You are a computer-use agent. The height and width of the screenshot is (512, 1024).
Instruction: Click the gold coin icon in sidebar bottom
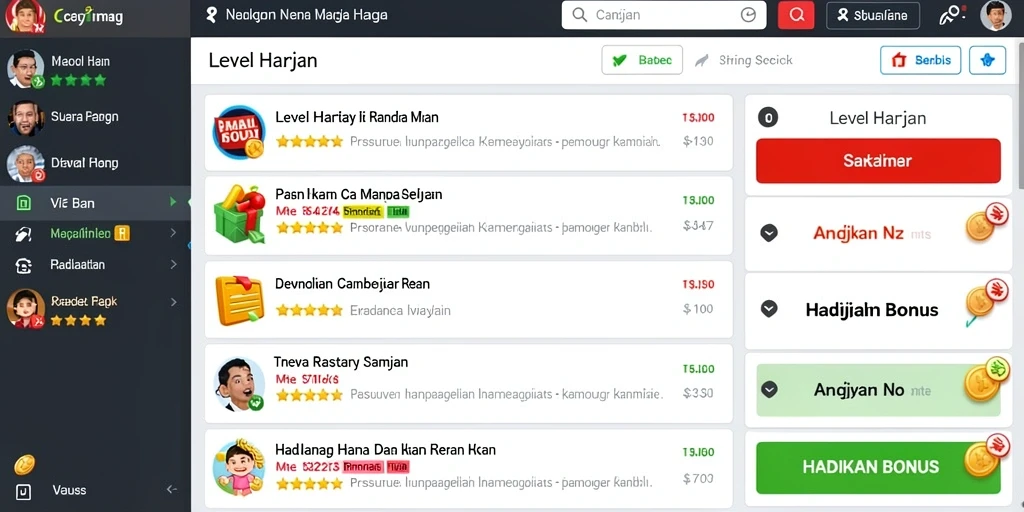[x=24, y=464]
